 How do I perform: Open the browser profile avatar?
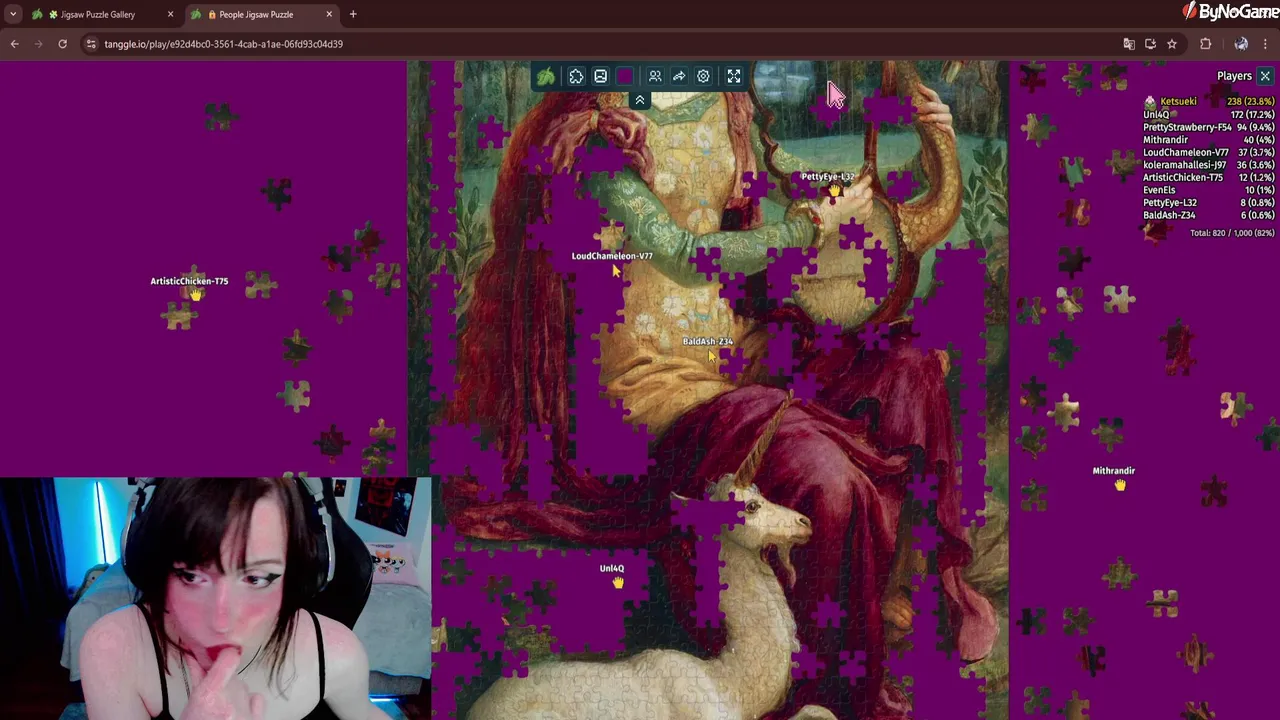(x=1241, y=44)
